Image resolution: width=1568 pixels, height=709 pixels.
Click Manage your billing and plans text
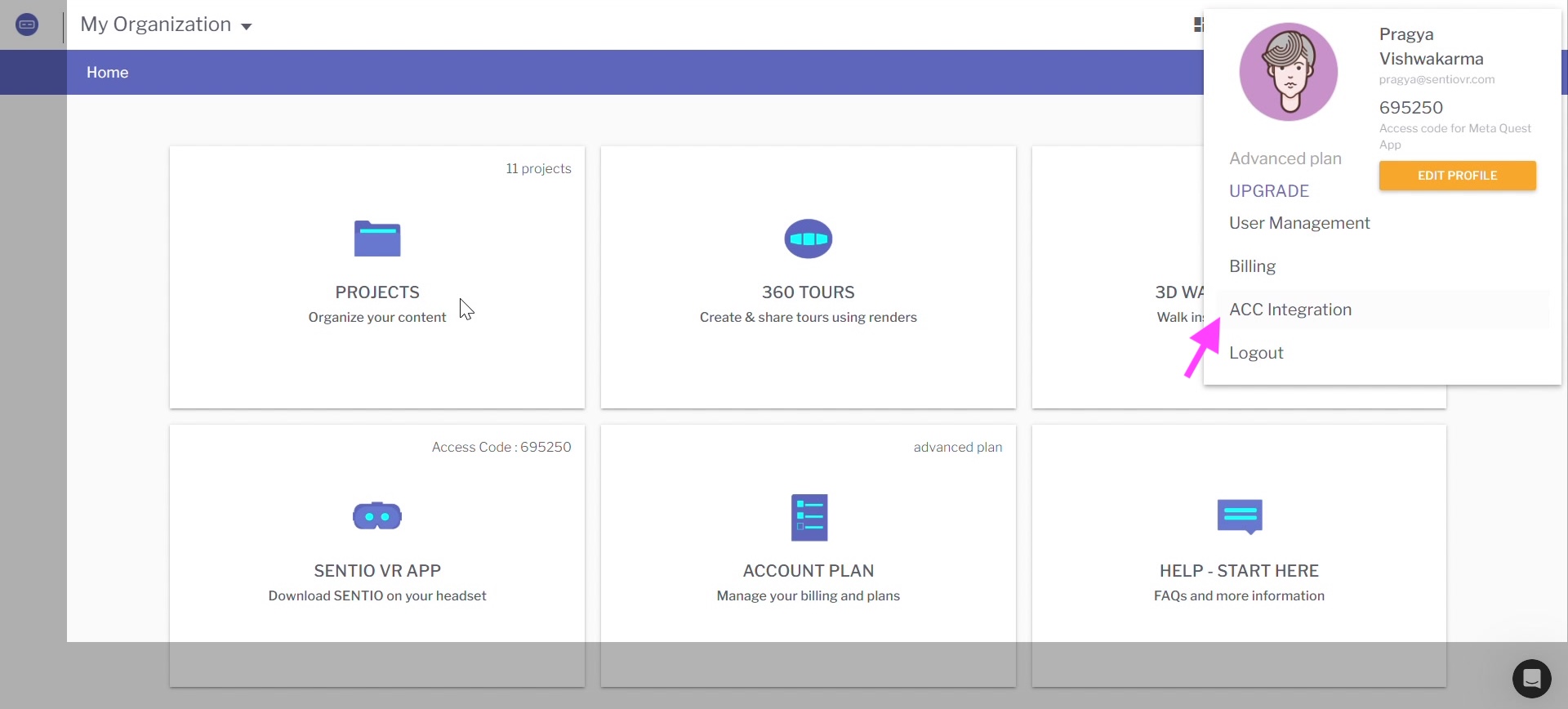[x=808, y=595]
